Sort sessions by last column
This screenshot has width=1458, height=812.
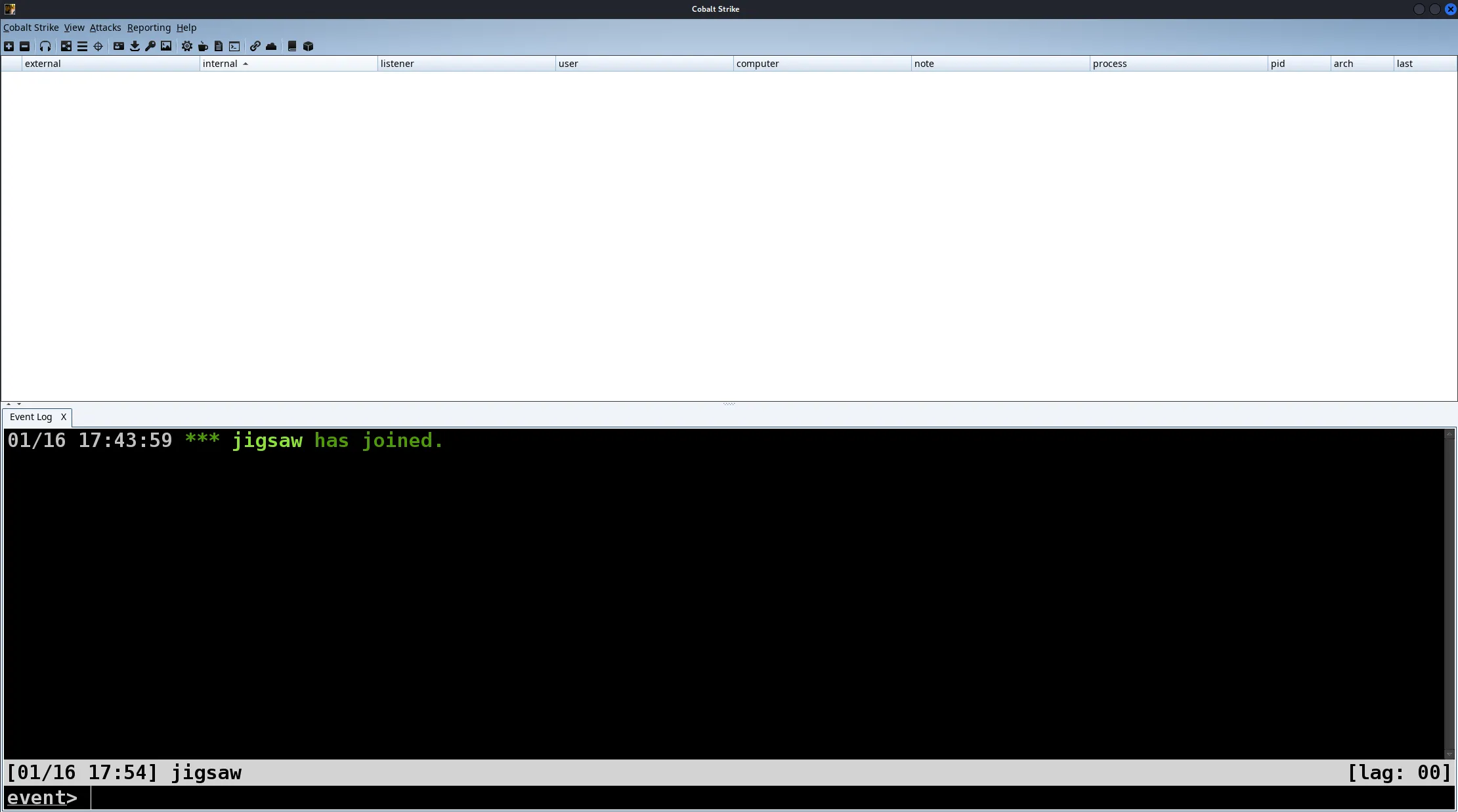[1425, 64]
